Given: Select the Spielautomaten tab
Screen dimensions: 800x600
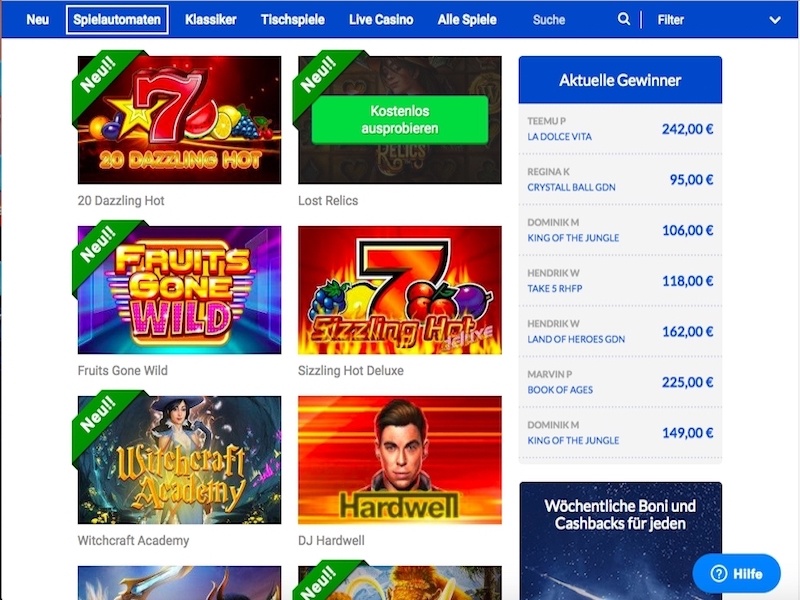Looking at the screenshot, I should point(117,20).
